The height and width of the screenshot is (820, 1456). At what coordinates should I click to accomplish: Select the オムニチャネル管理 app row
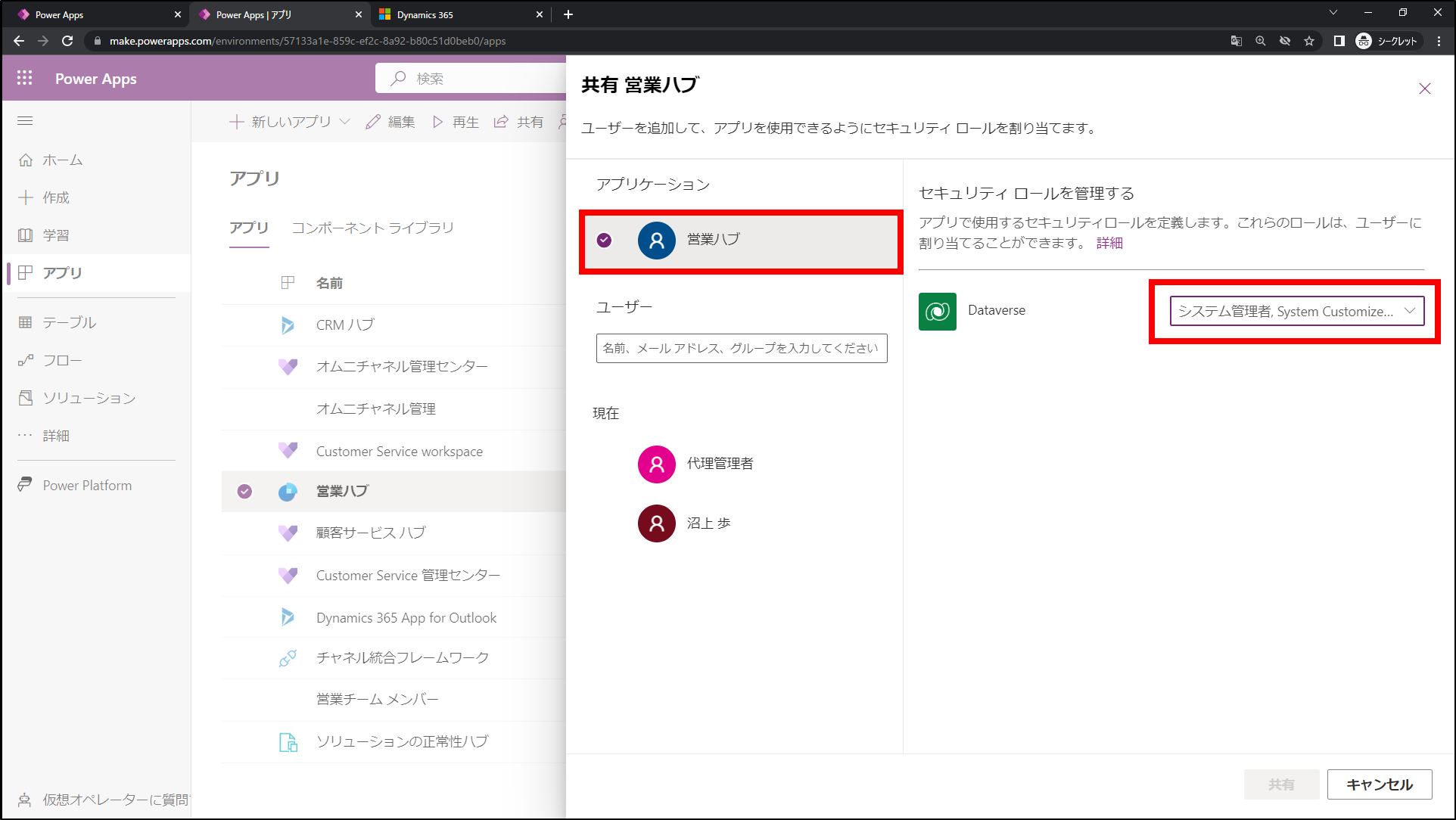coord(394,409)
